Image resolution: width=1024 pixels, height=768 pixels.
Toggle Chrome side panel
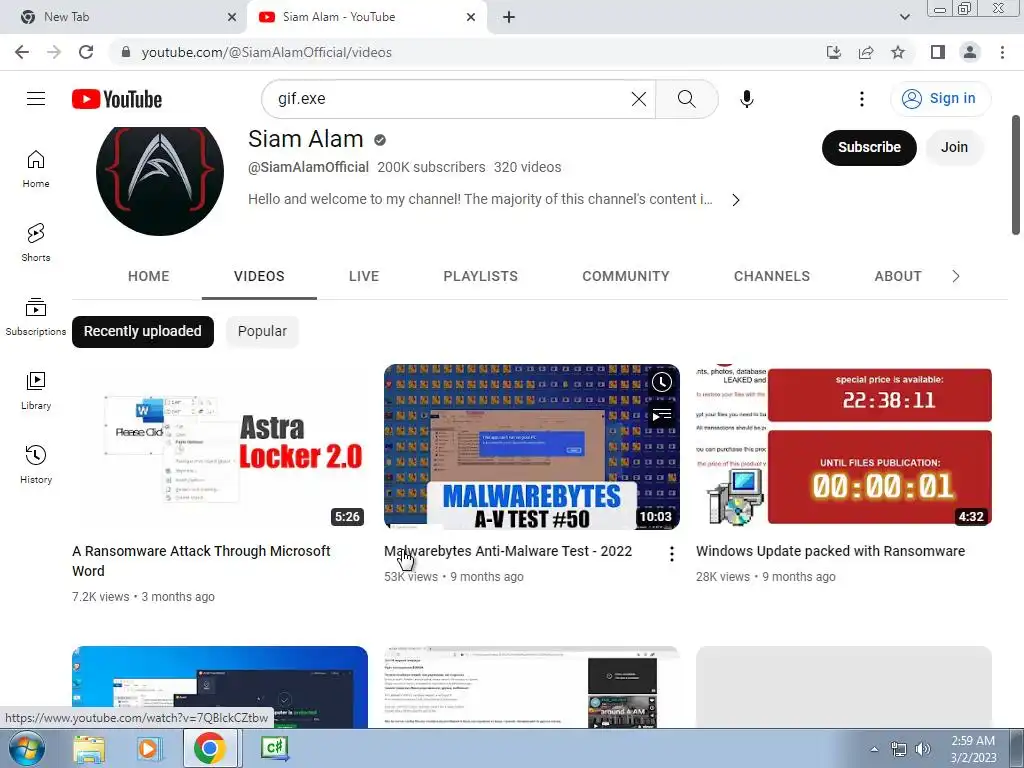[938, 52]
